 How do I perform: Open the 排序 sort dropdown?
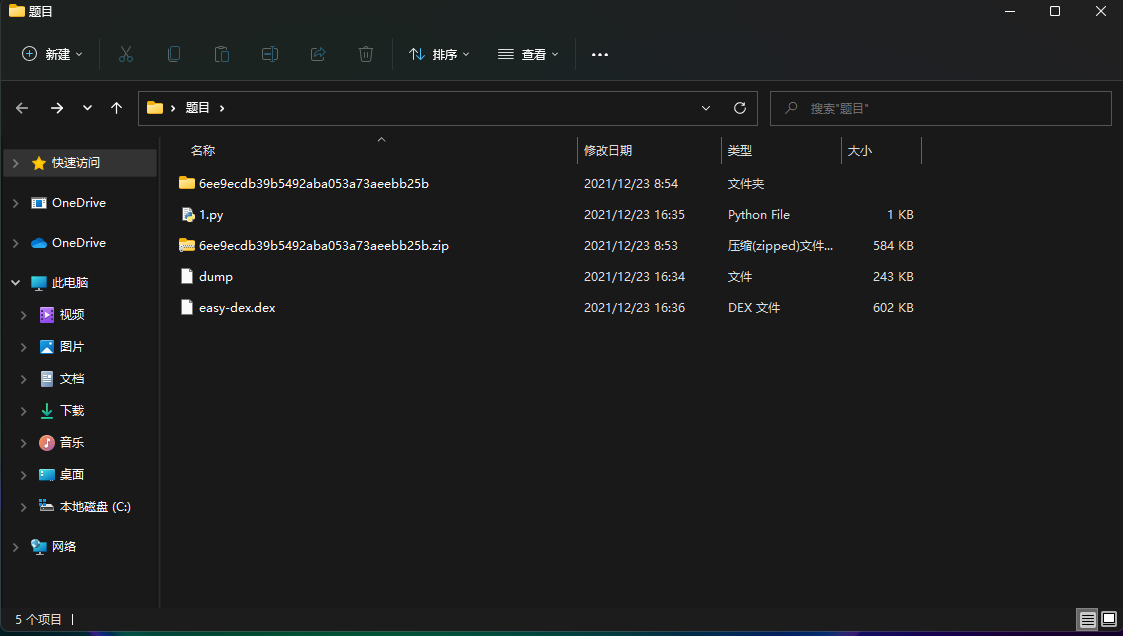click(439, 54)
